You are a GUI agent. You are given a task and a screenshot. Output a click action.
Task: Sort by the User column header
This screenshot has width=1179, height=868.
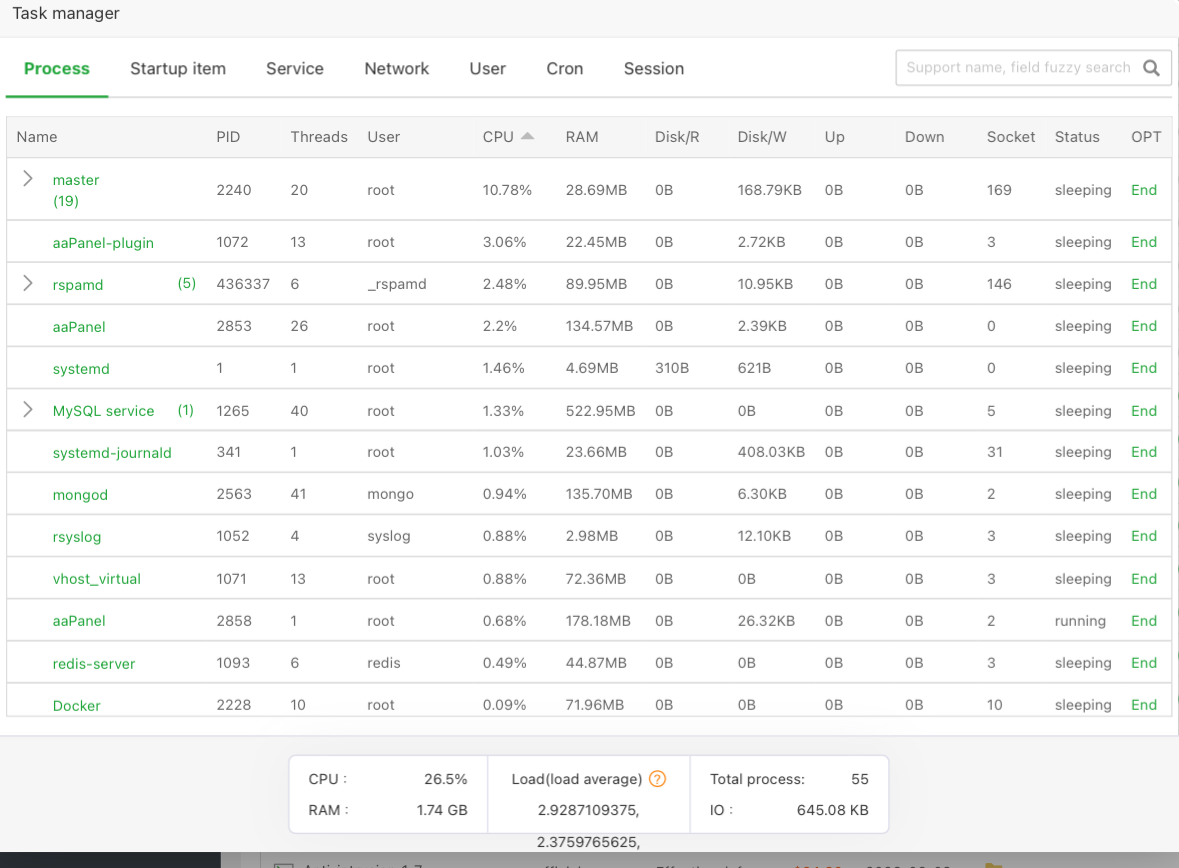[x=383, y=137]
